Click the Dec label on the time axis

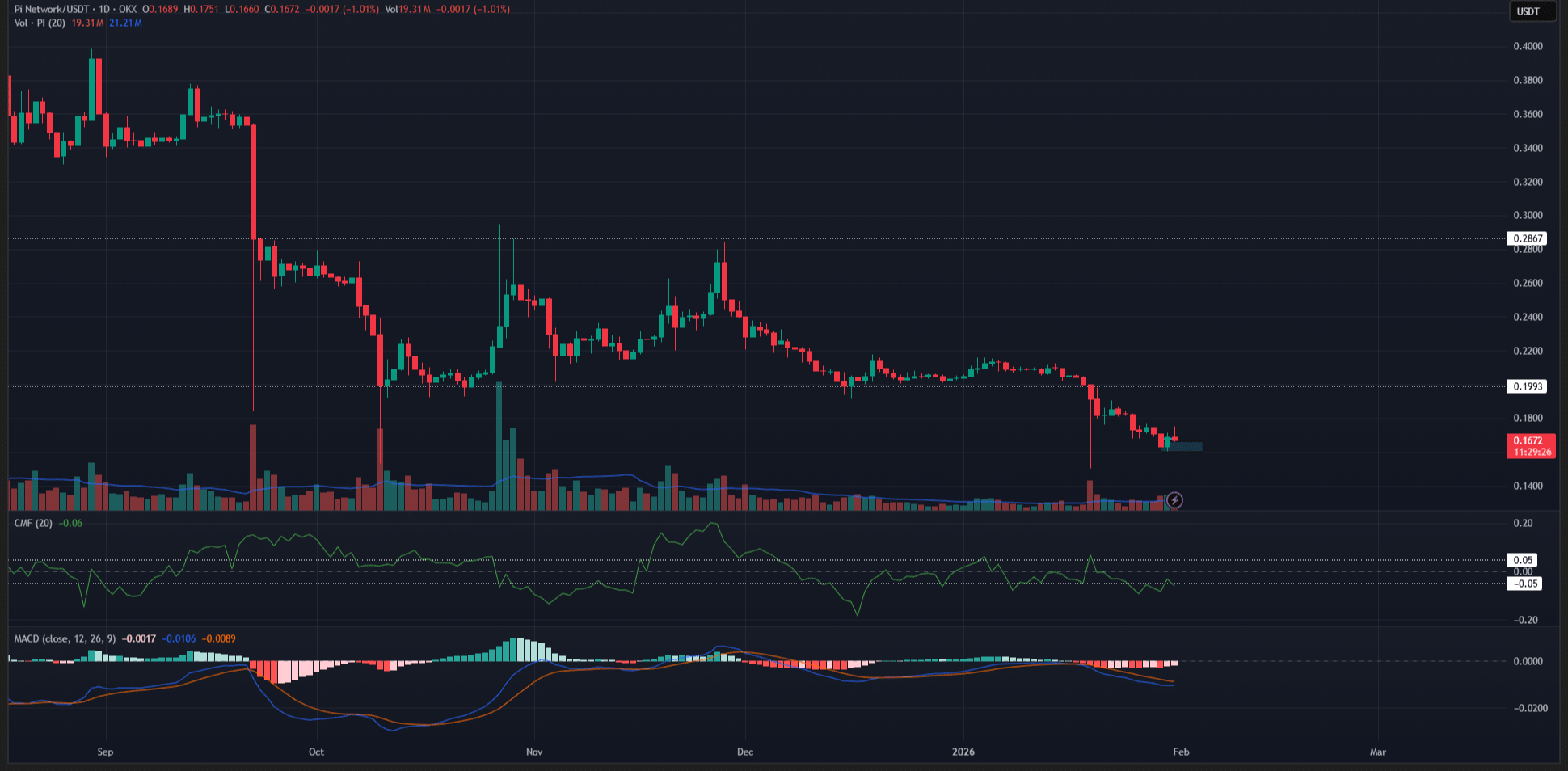745,752
